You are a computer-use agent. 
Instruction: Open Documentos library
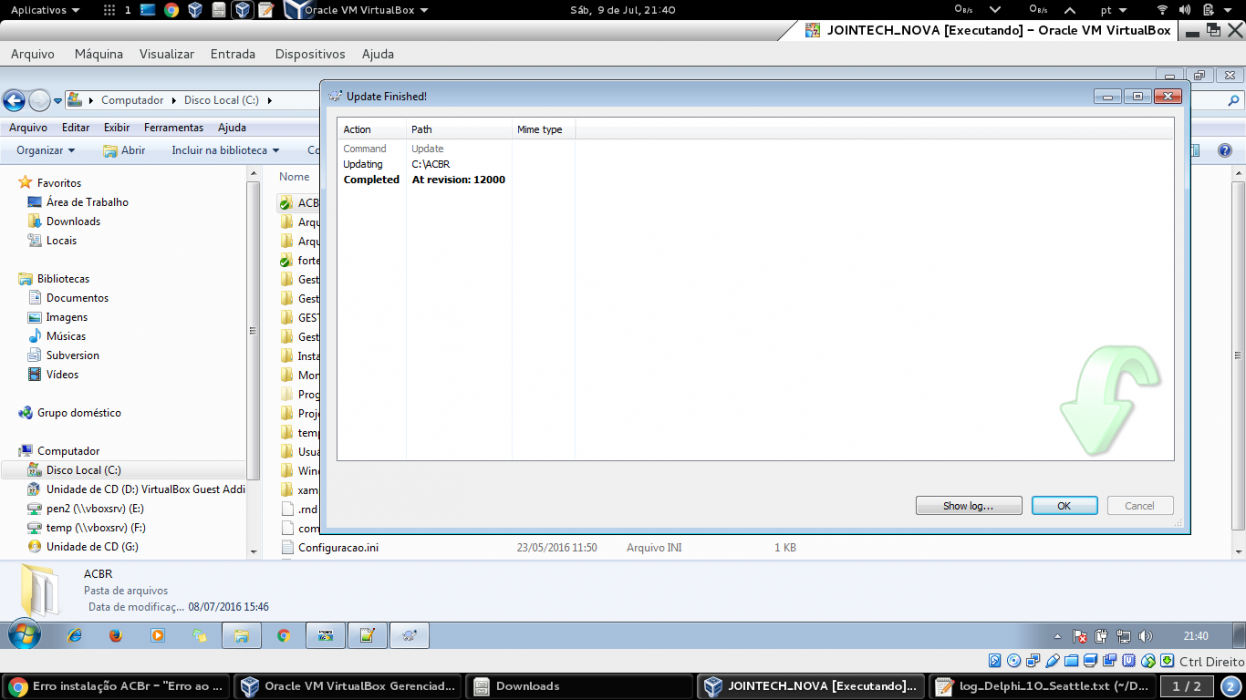click(77, 298)
